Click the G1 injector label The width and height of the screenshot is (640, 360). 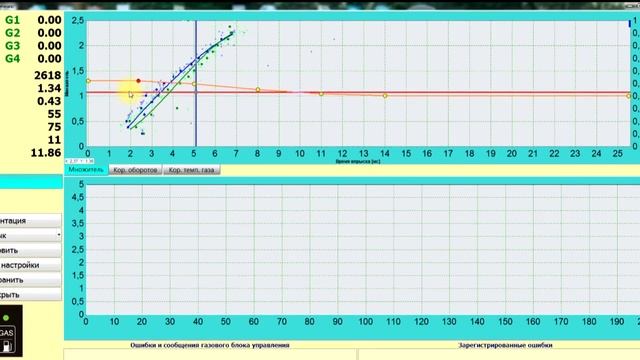[x=12, y=20]
